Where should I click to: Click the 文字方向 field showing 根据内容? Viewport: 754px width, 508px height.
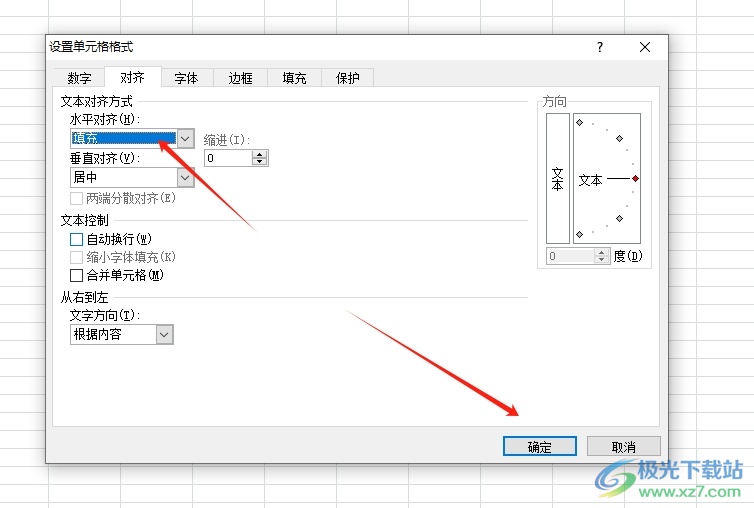(x=113, y=334)
